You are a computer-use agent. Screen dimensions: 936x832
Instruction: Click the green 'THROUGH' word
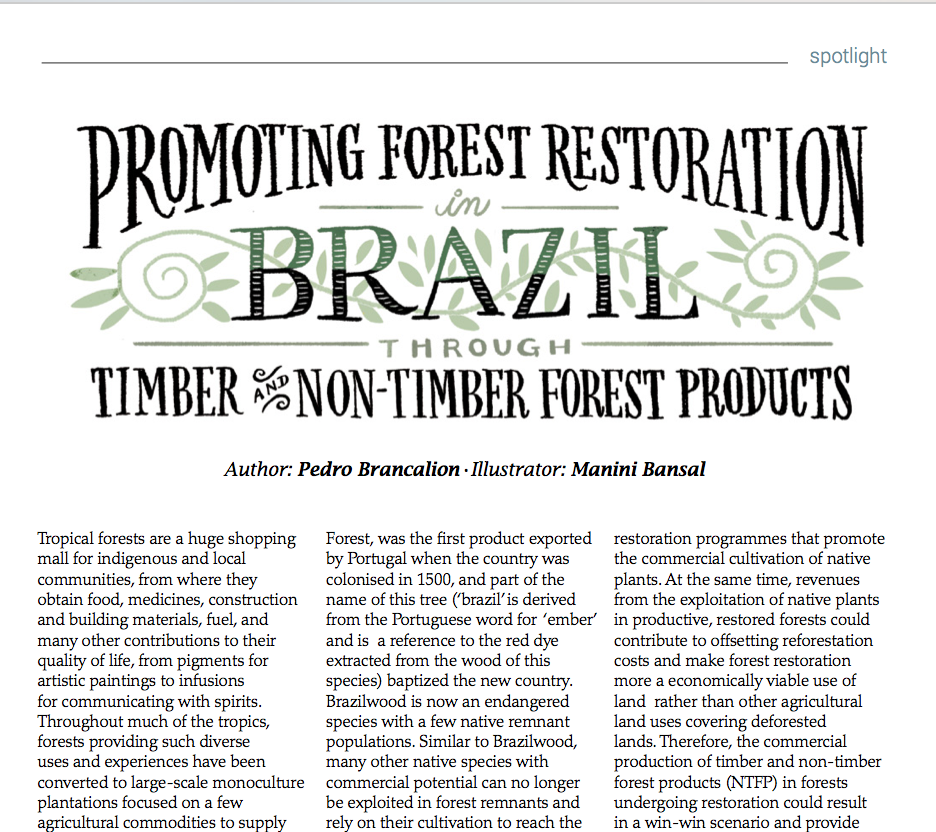point(475,348)
